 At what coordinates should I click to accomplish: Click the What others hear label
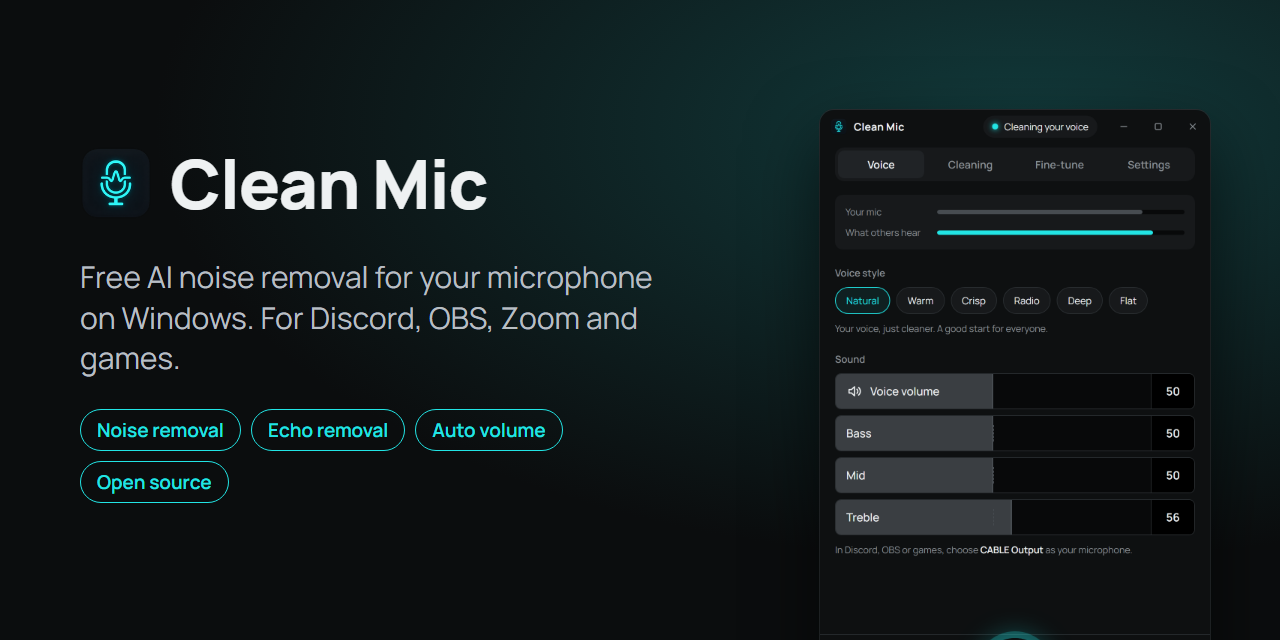point(883,233)
